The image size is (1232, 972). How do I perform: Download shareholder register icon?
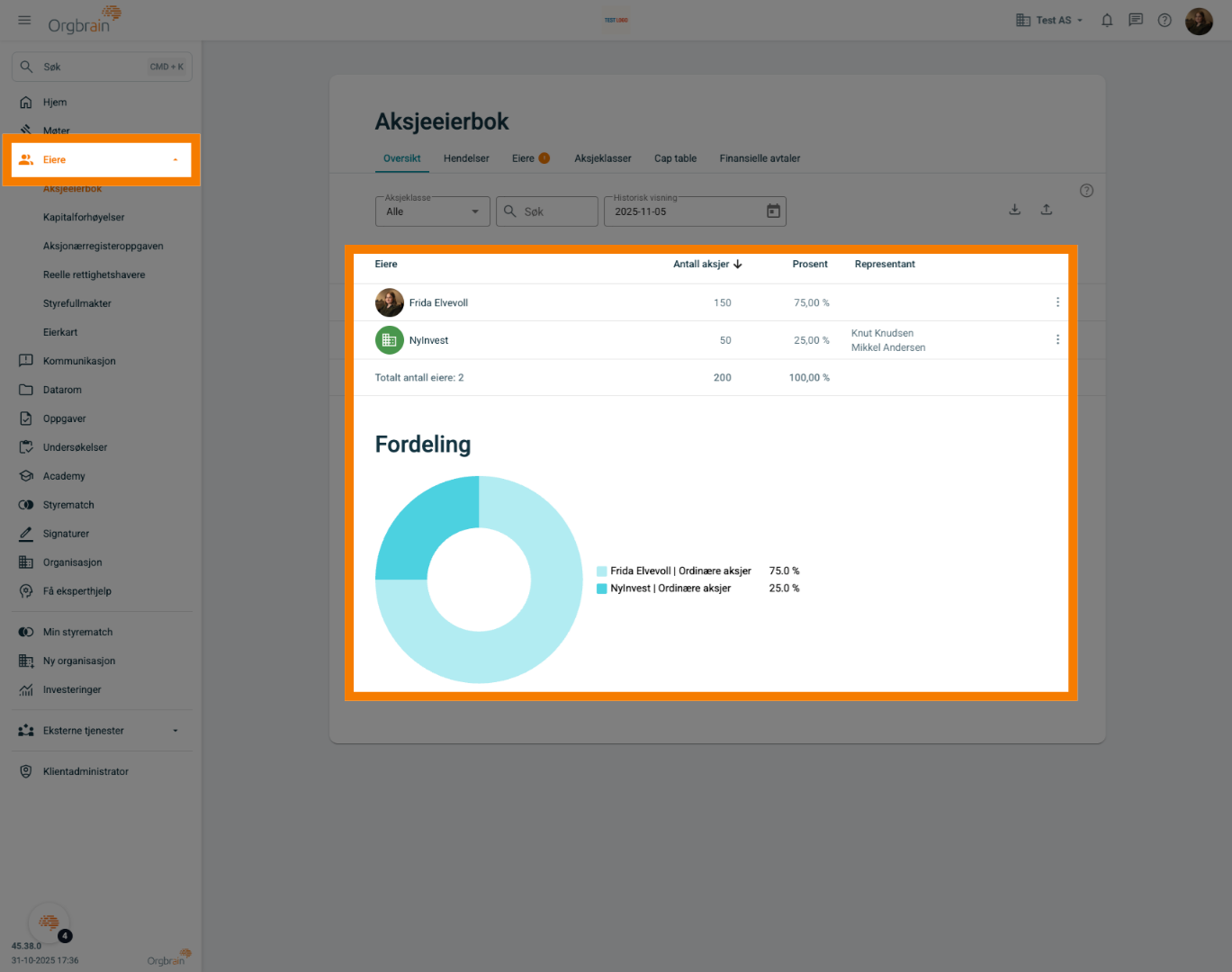point(1014,210)
